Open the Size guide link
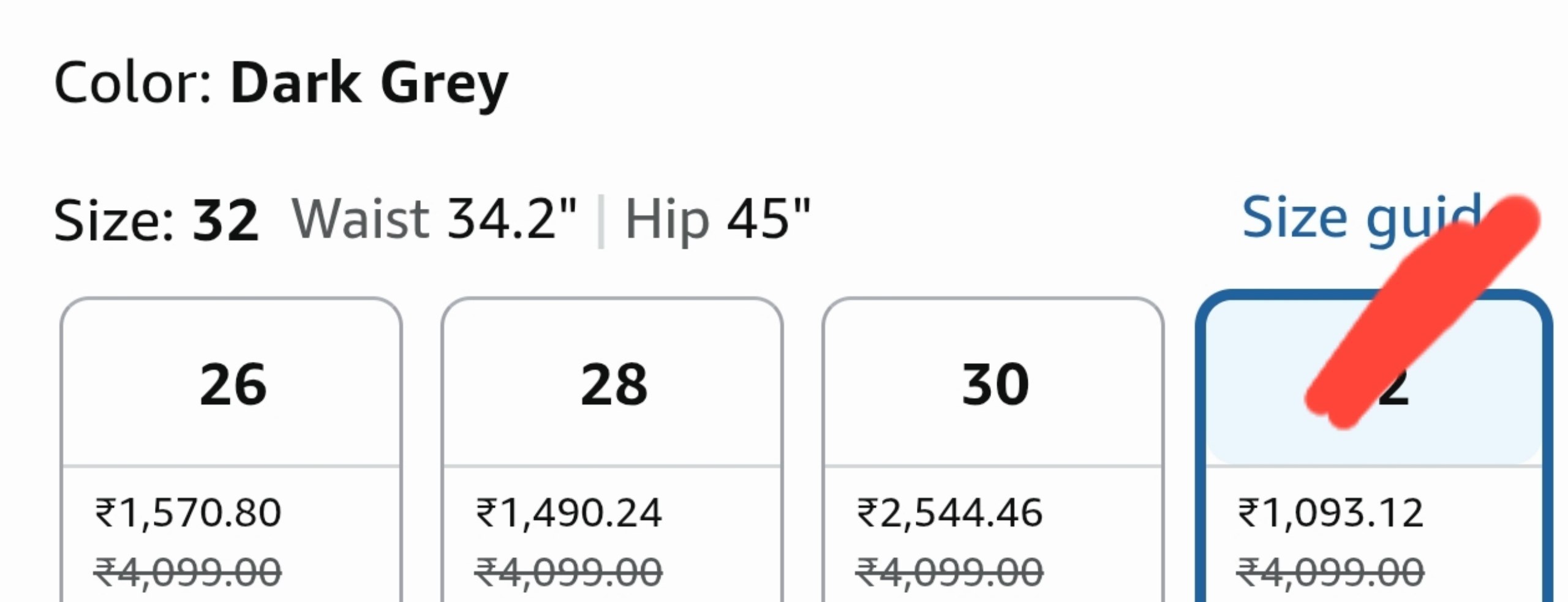 point(1363,219)
